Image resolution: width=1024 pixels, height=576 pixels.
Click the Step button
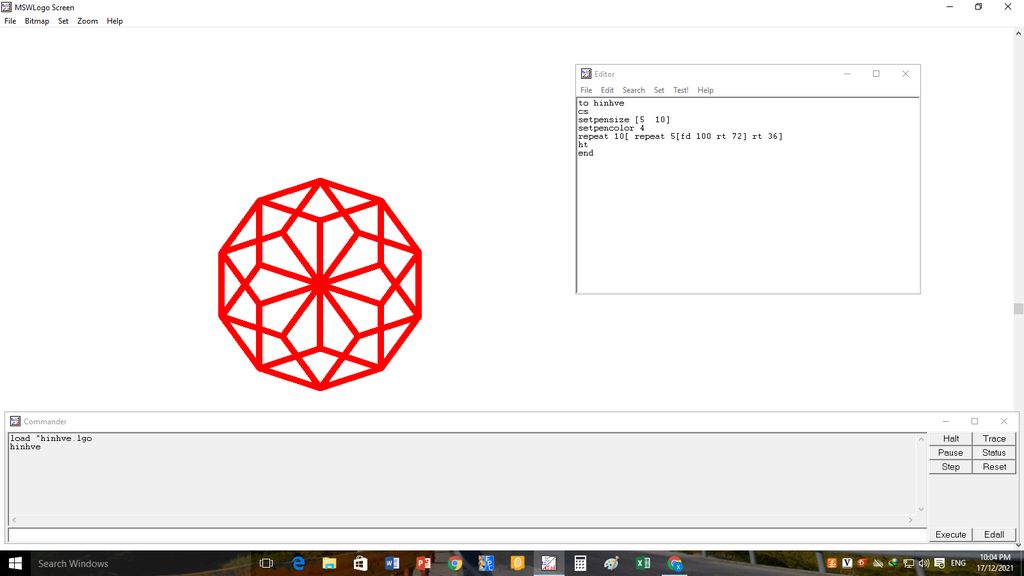[x=951, y=467]
